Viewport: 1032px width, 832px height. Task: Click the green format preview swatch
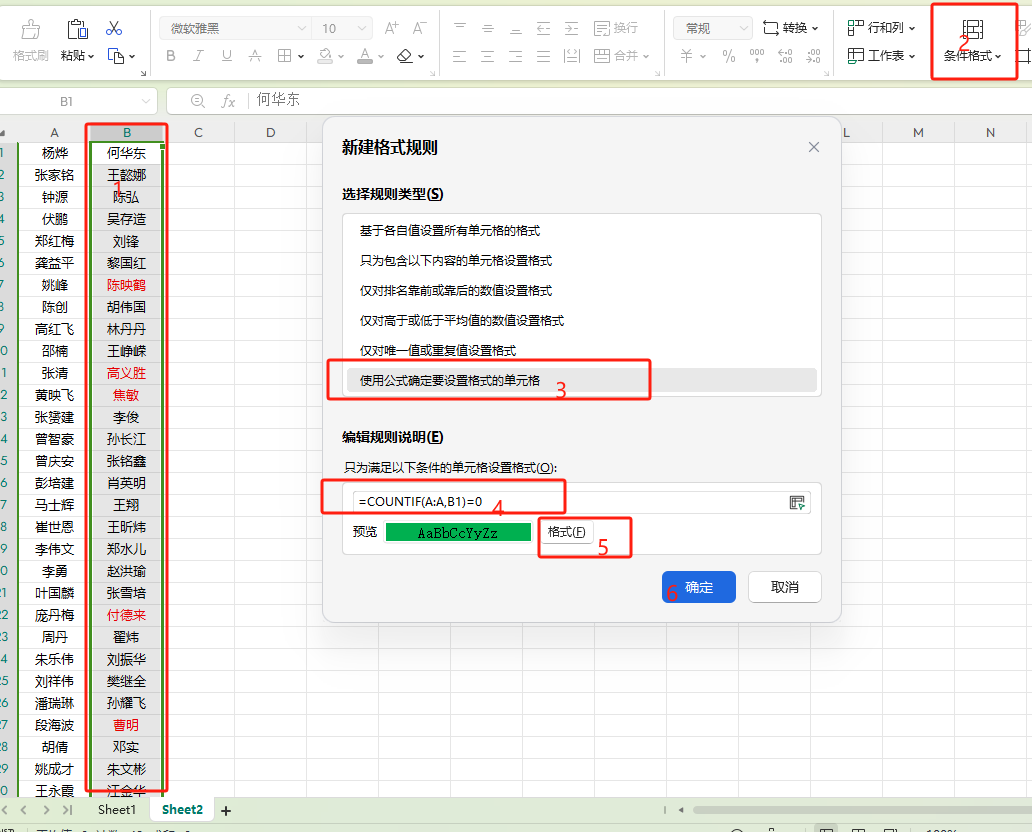[458, 532]
